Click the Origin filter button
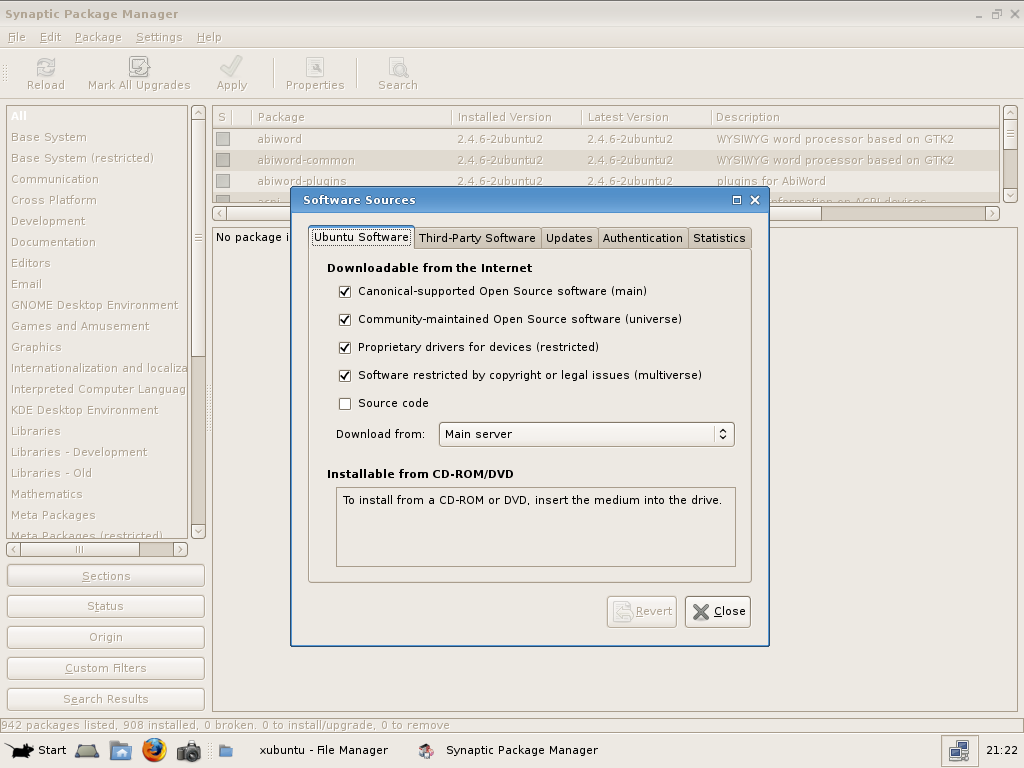 tap(106, 637)
